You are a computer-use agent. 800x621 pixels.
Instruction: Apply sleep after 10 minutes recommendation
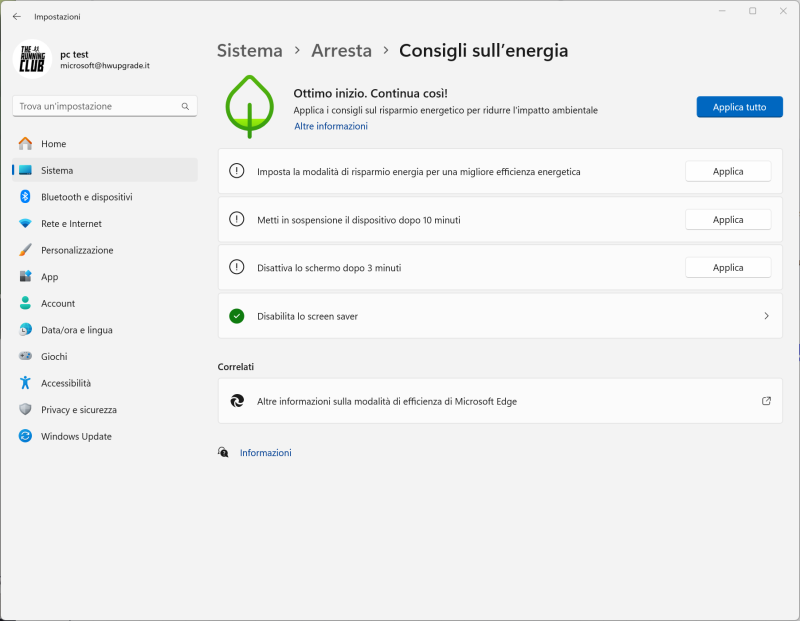(727, 219)
